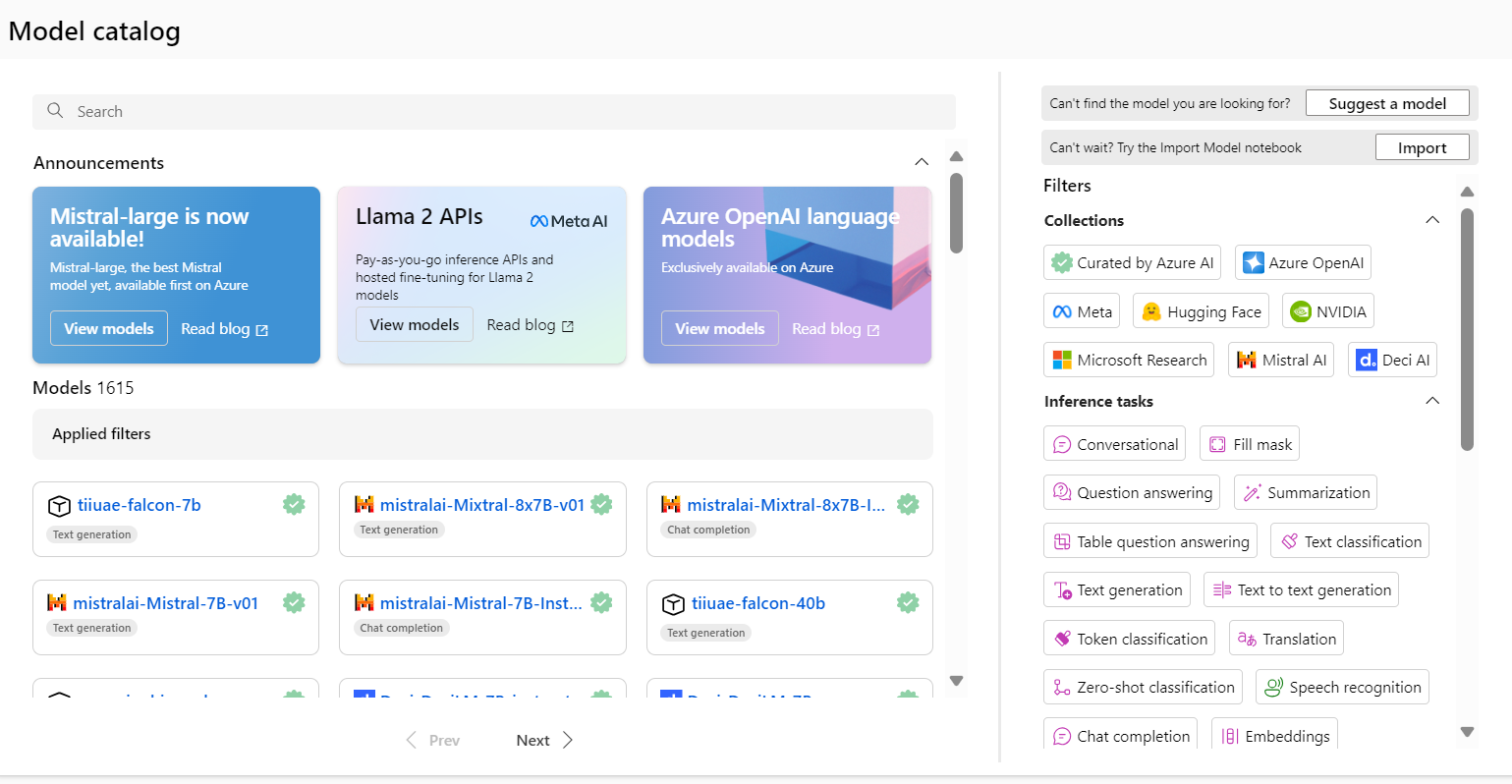Open the mistralai-Mistral-7B-v01 model
The height and width of the screenshot is (784, 1512).
(166, 603)
